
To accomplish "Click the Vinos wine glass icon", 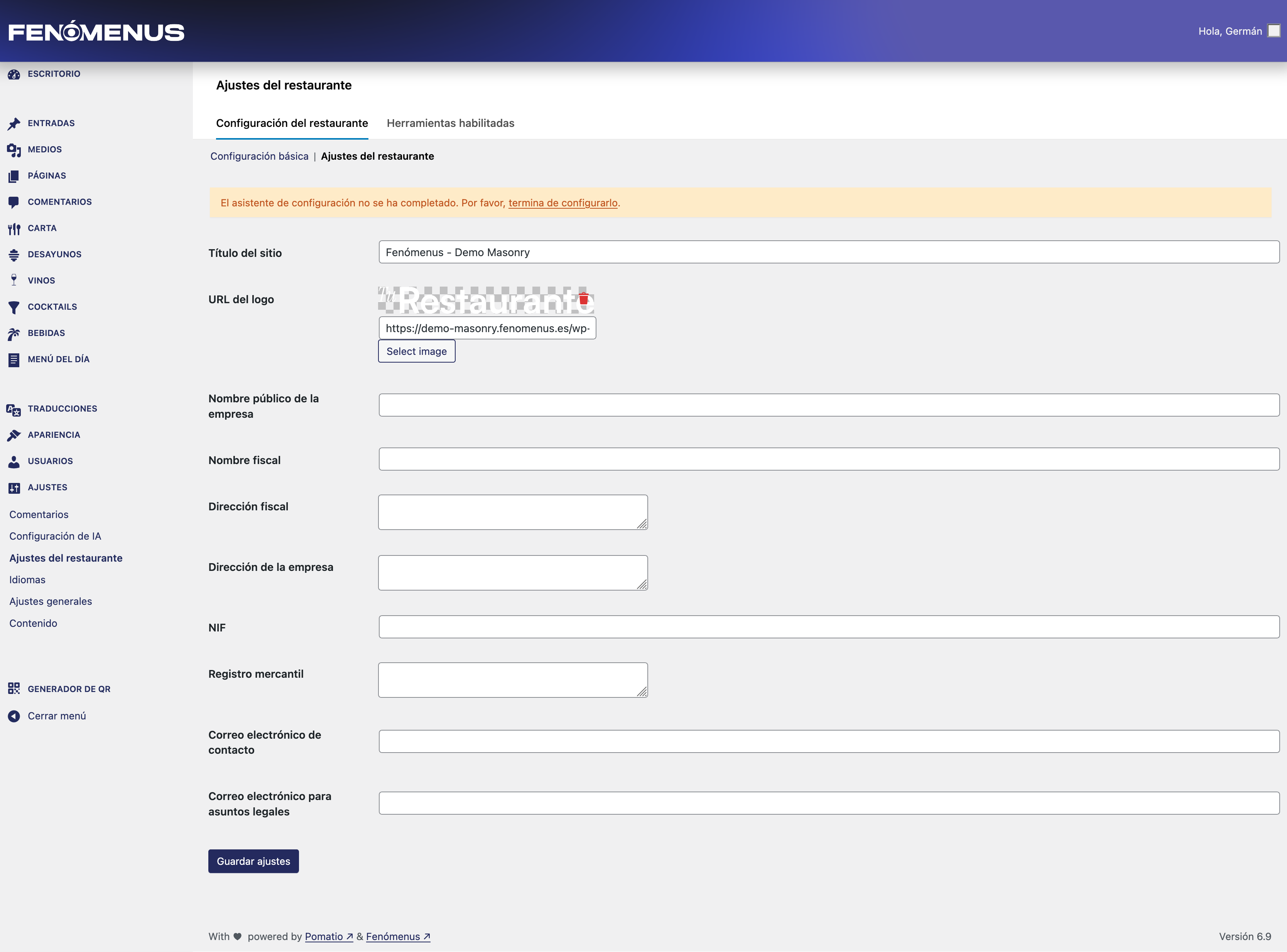I will coord(14,281).
